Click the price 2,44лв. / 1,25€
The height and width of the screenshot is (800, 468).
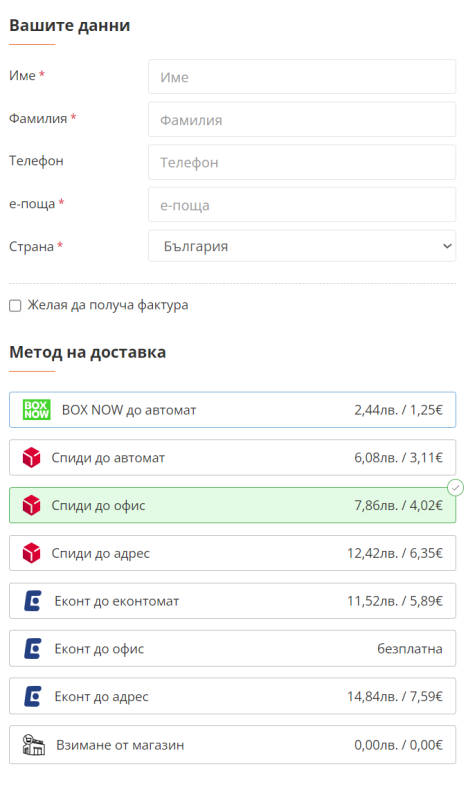[398, 410]
